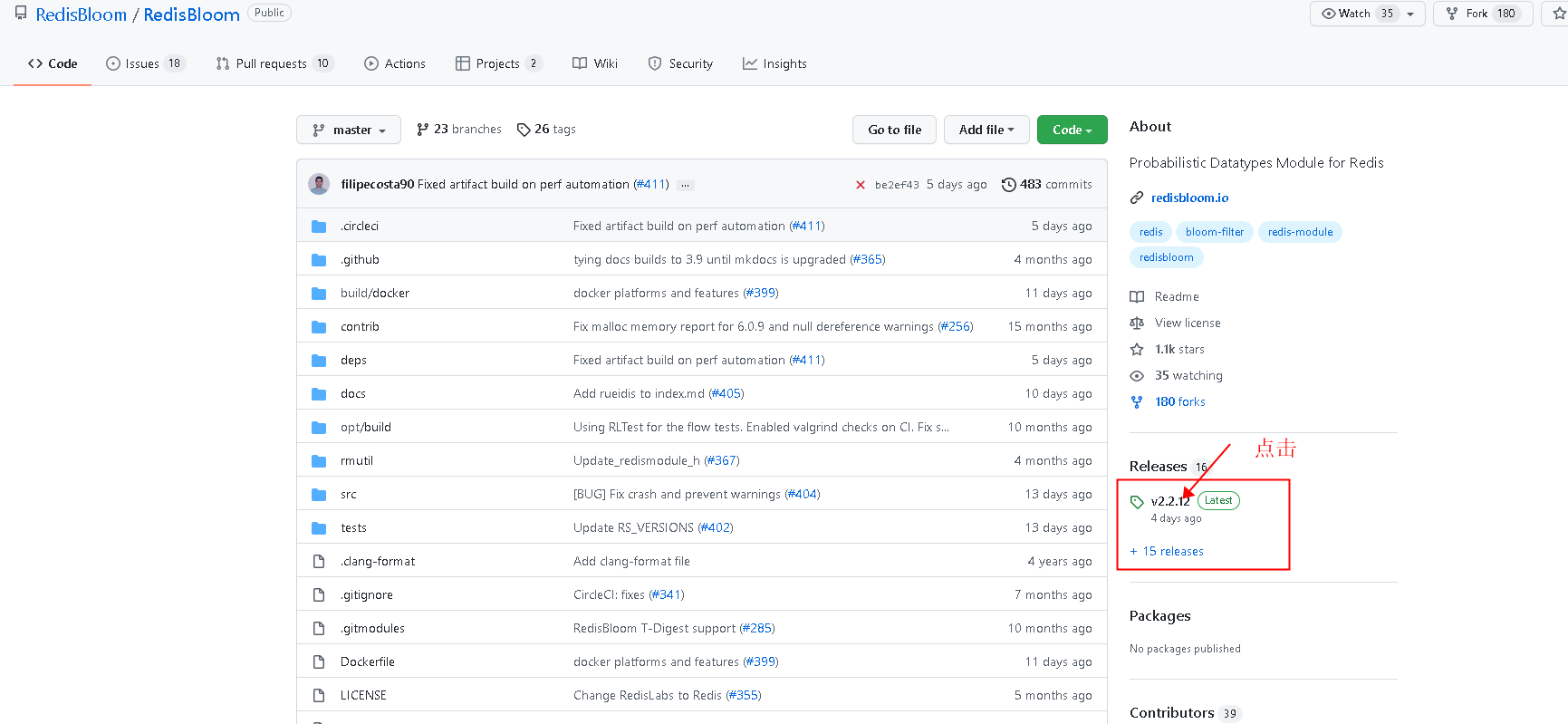This screenshot has width=1568, height=724.
Task: Switch to the Issues tab
Action: (145, 63)
